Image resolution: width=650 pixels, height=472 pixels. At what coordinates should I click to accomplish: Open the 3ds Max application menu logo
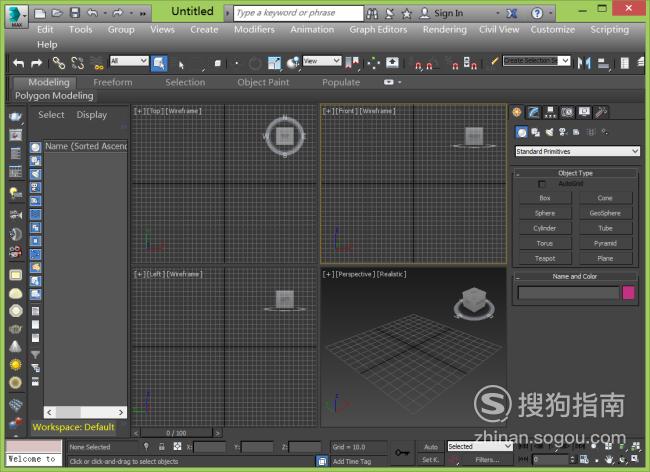tap(16, 16)
